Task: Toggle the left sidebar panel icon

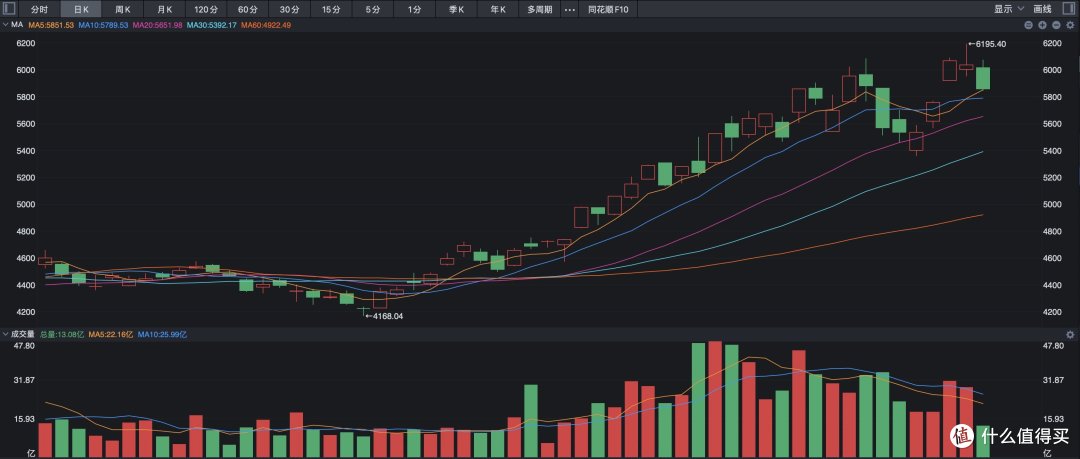Action: coord(10,9)
